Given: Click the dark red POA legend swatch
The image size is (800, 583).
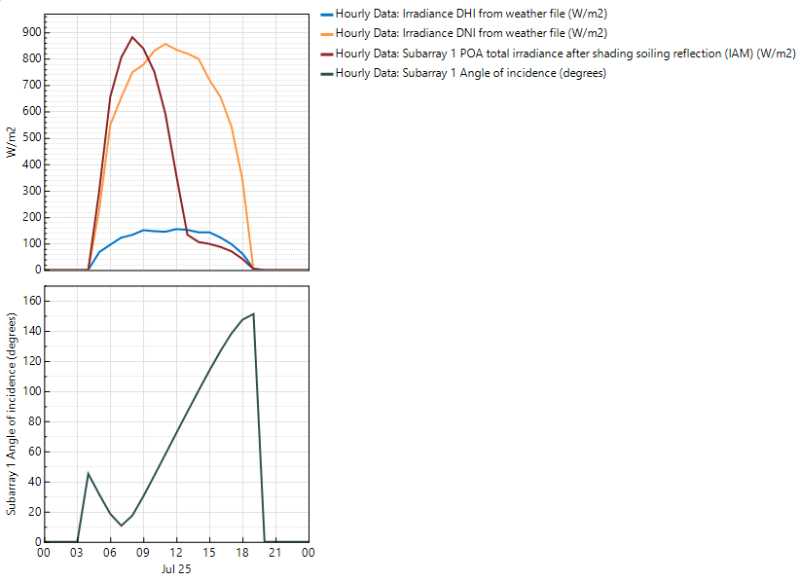Looking at the screenshot, I should pos(326,54).
